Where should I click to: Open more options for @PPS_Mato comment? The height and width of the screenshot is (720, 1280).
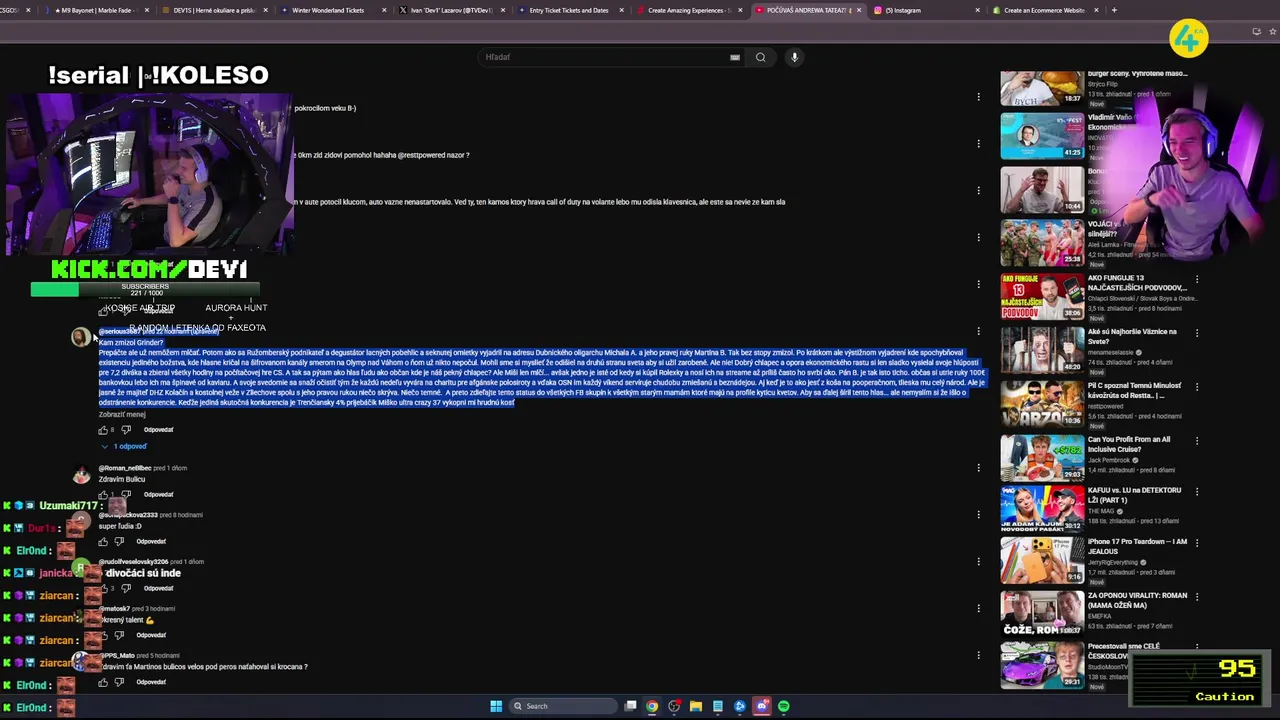pyautogui.click(x=978, y=655)
